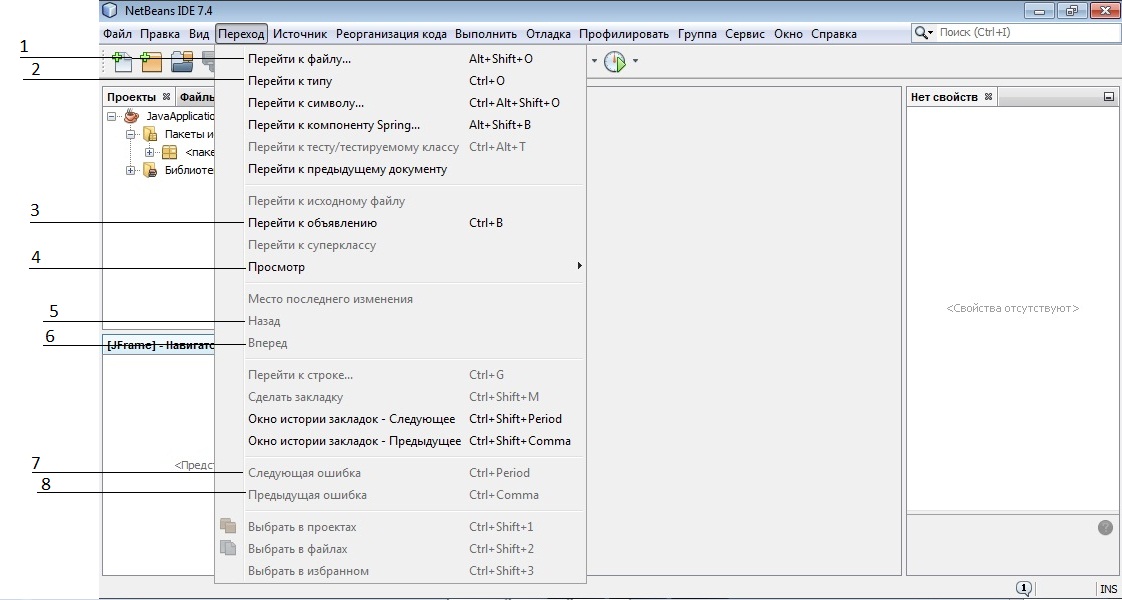Minimize the Нет свойств properties panel
The height and width of the screenshot is (600, 1122).
[1108, 97]
